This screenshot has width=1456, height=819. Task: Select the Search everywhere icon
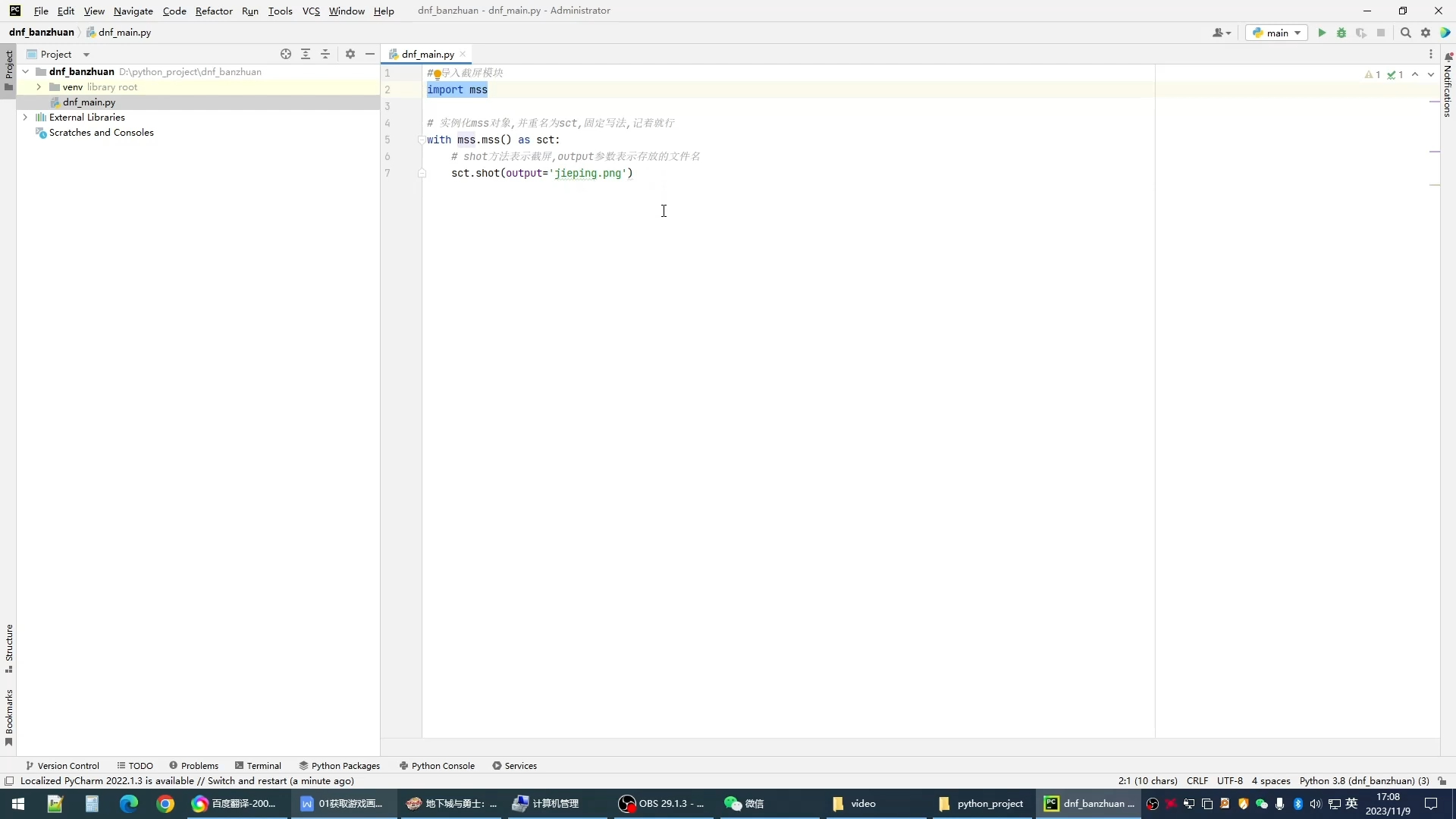1407,32
